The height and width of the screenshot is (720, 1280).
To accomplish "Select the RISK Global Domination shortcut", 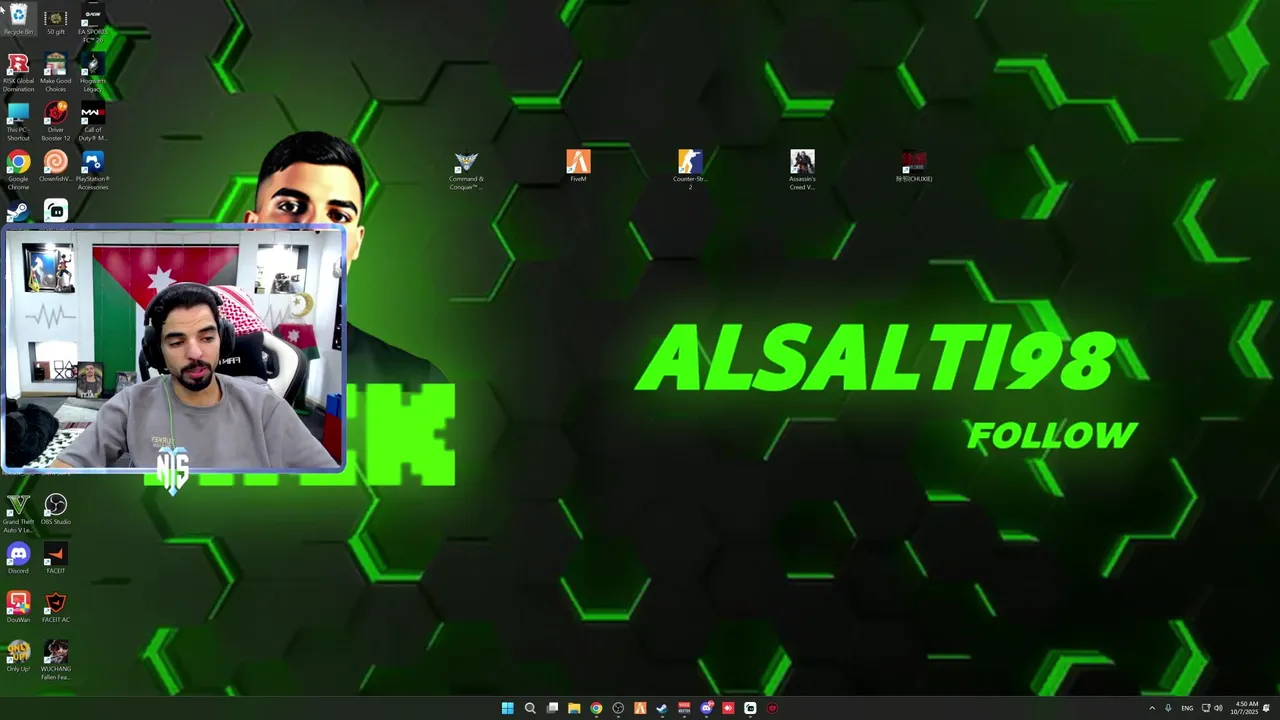I will click(x=18, y=73).
